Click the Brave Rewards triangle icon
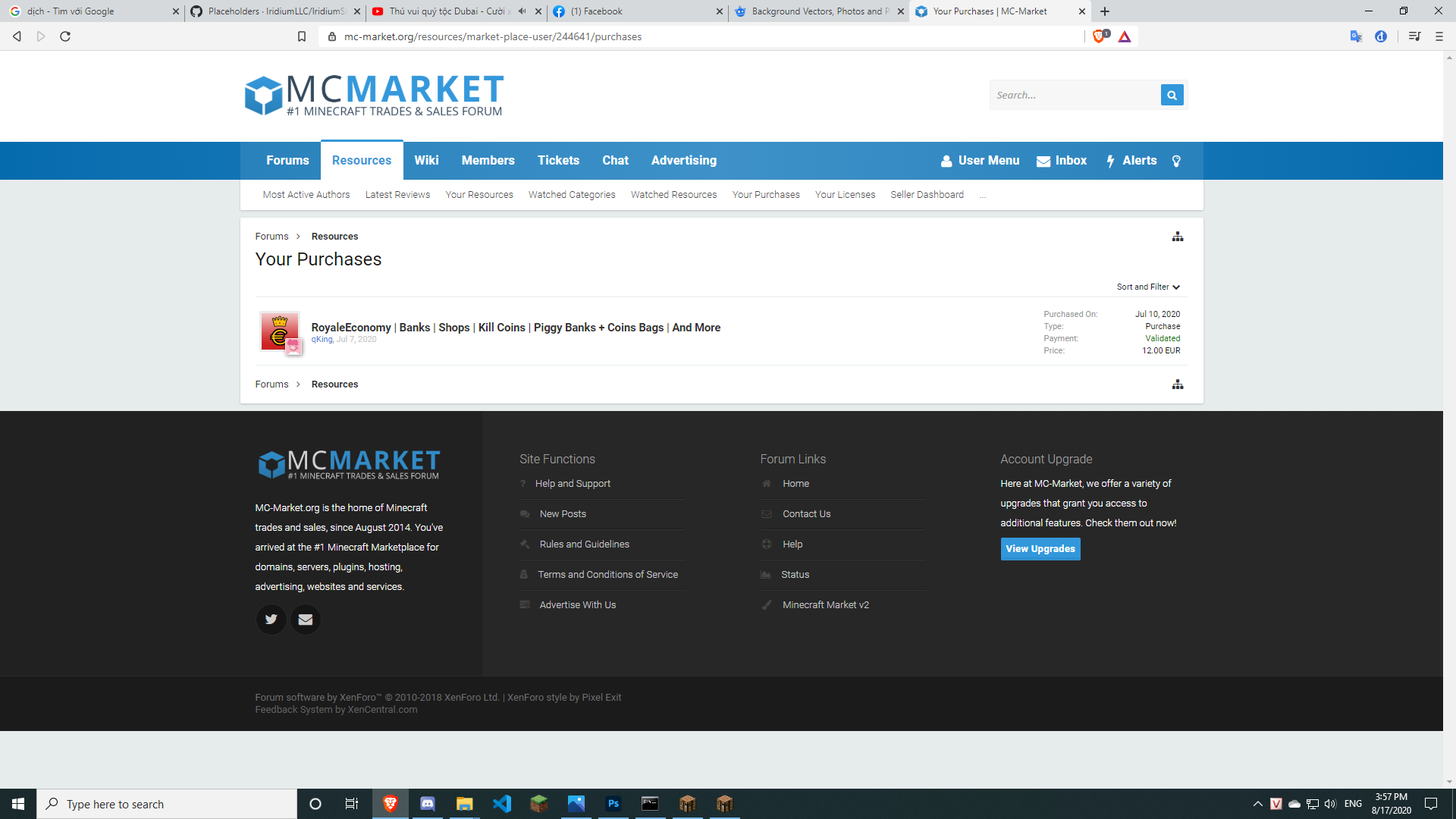The image size is (1456, 819). (1125, 36)
